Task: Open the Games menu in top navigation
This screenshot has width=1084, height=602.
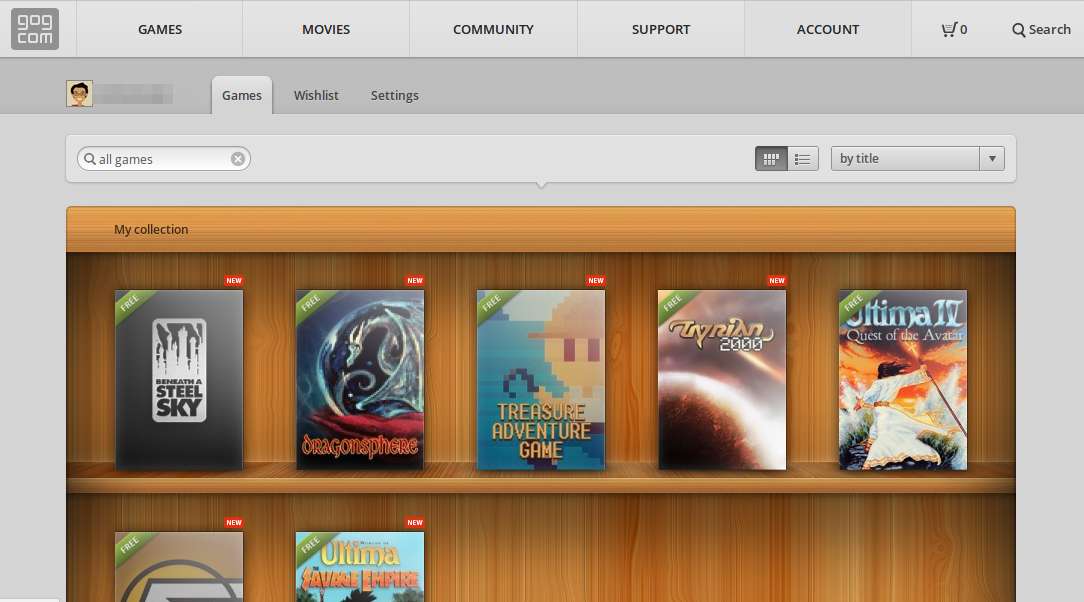Action: [x=160, y=29]
